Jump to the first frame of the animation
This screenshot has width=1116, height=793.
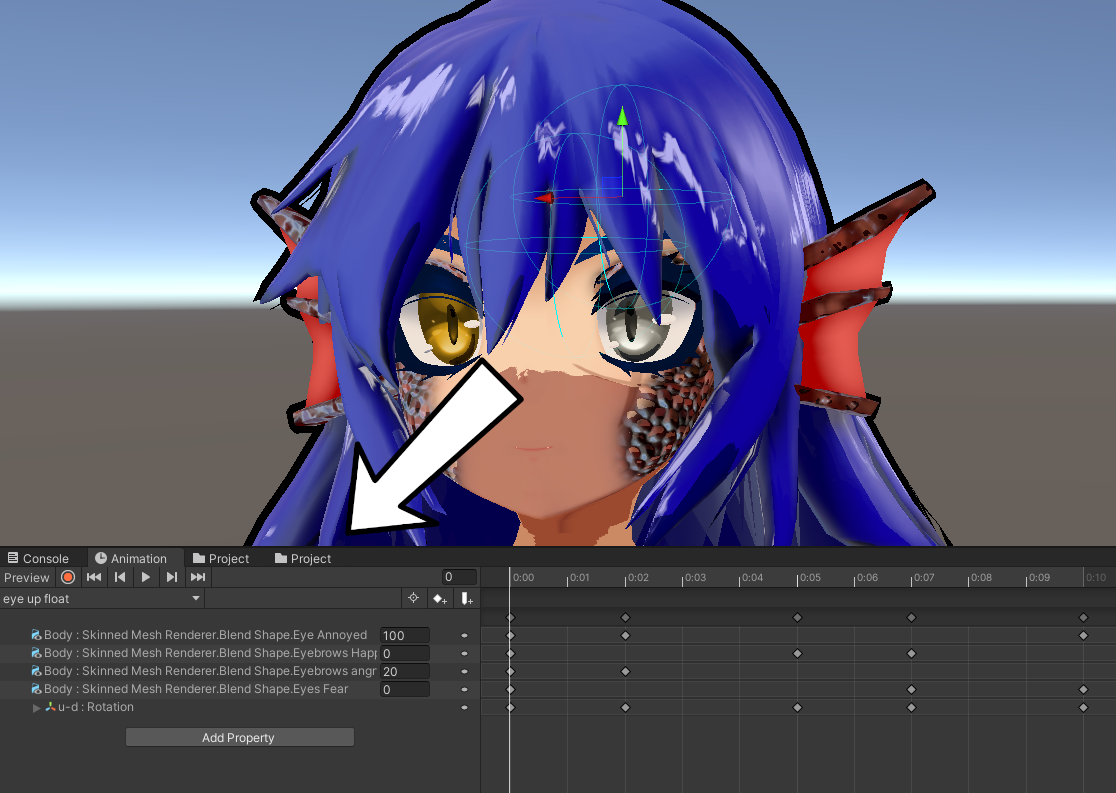click(93, 577)
